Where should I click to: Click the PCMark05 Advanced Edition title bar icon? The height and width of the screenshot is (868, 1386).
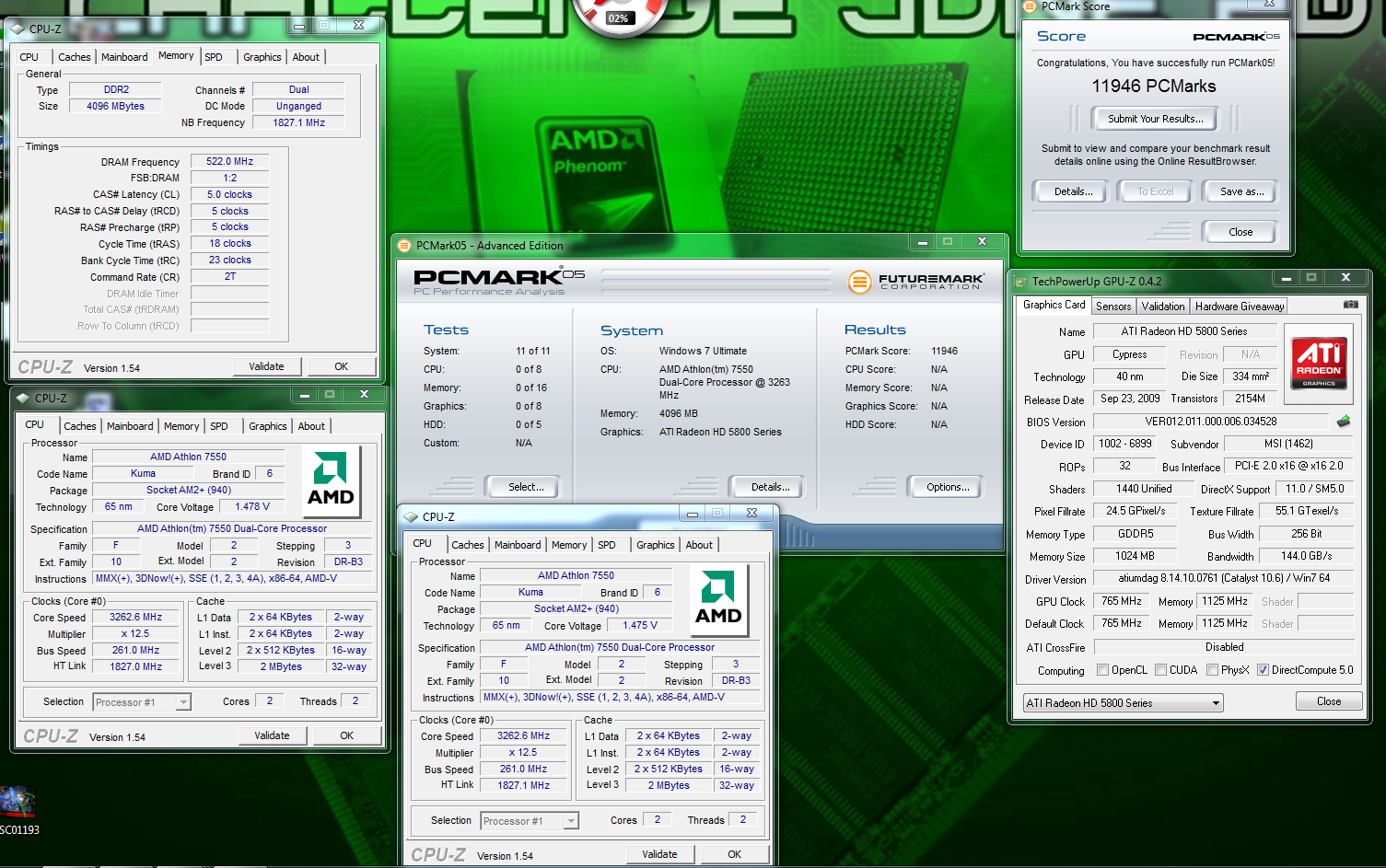coord(404,246)
